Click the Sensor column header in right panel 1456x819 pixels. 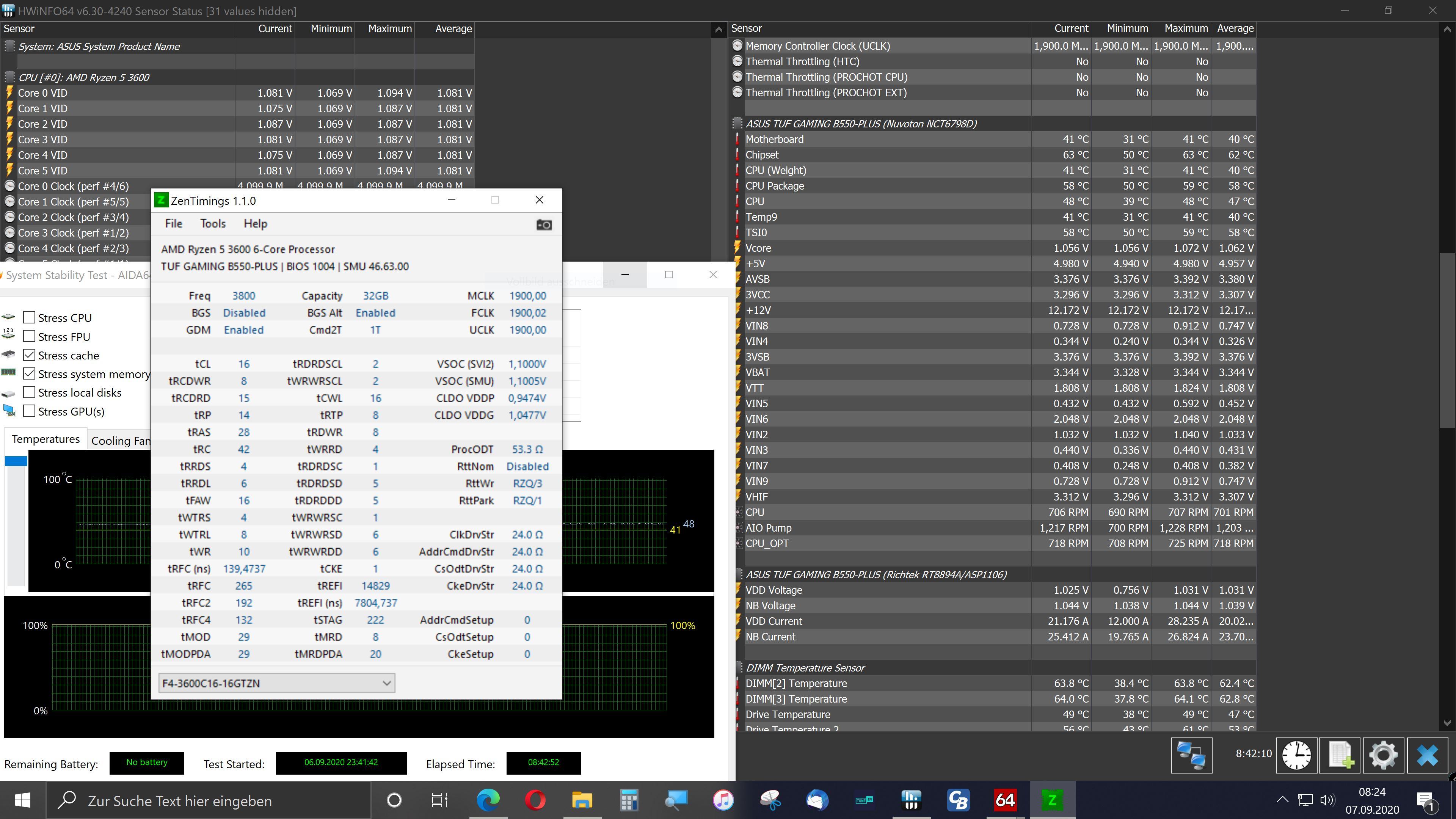coord(880,28)
